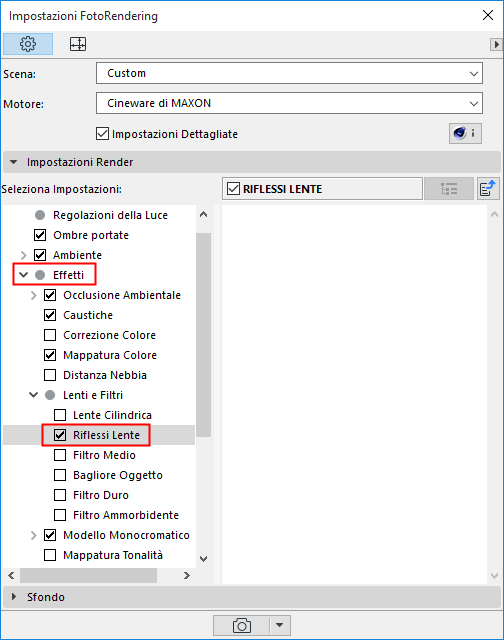Image resolution: width=504 pixels, height=640 pixels.
Task: Expand the Ambiente tree node
Action: (x=24, y=255)
